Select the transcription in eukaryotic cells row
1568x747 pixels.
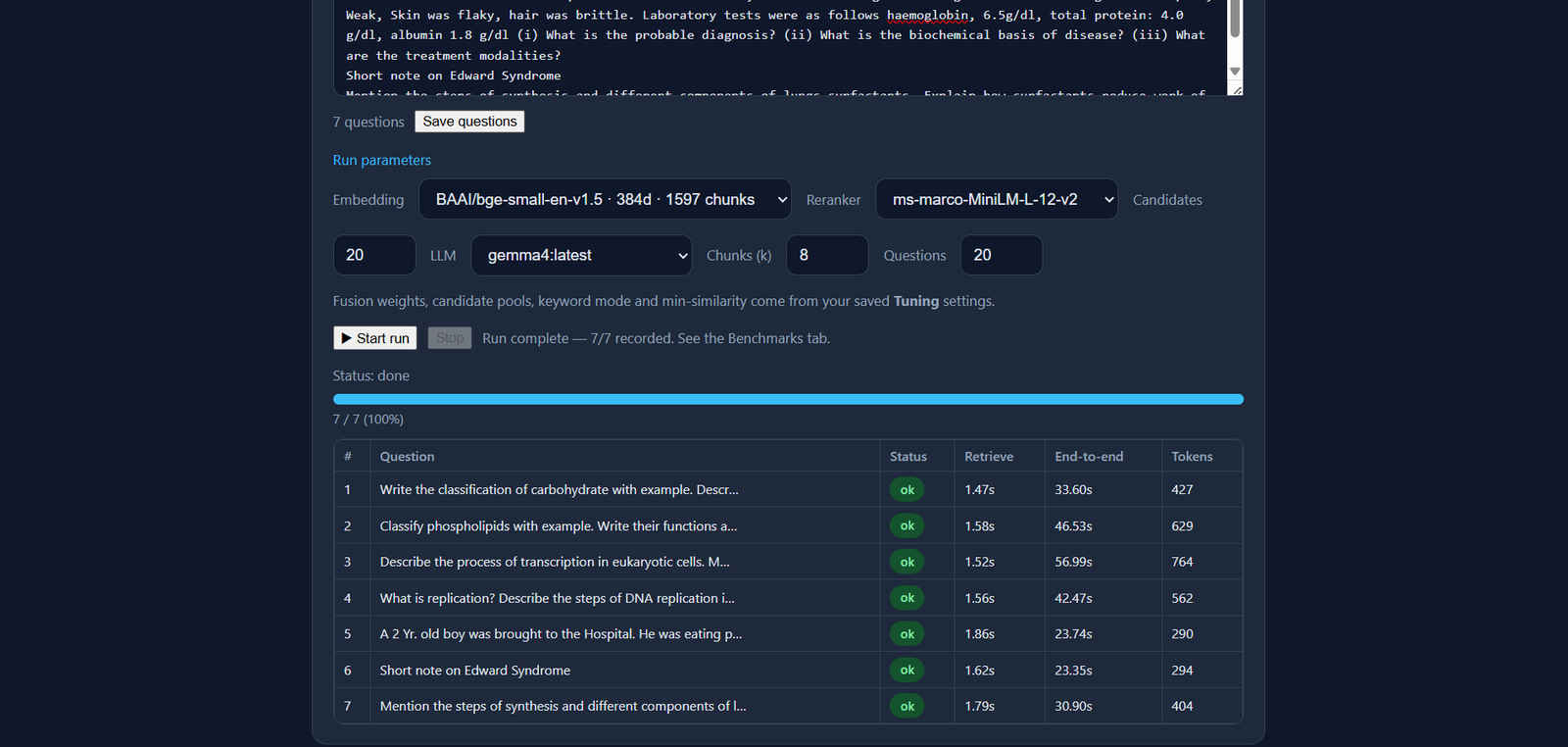[788, 562]
